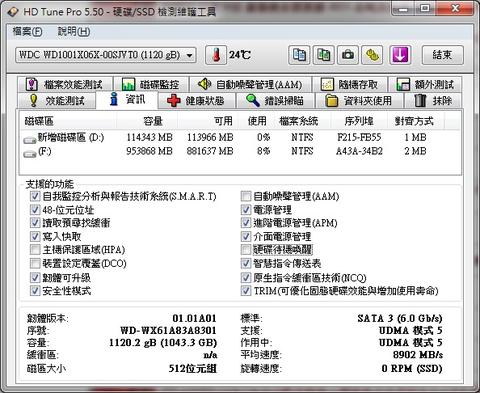Switch to the 磁碟監控 tab
Viewport: 480px width, 393px height.
151,85
